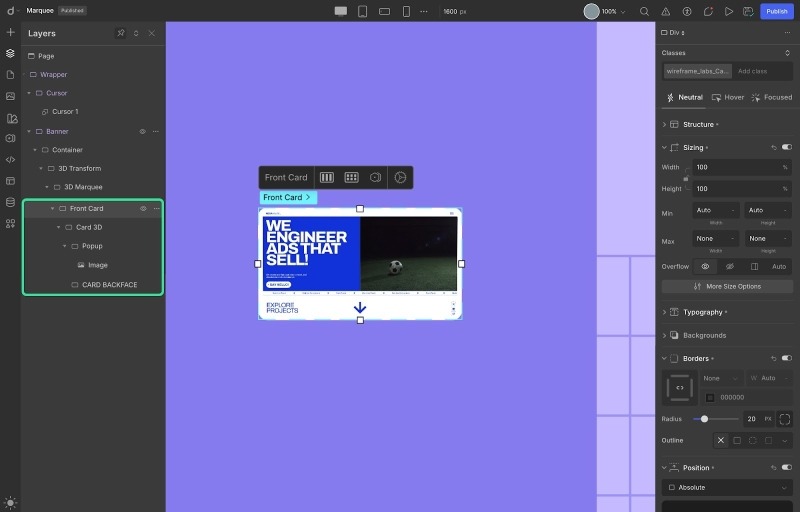Pin the Layers panel
The width and height of the screenshot is (800, 512).
point(121,33)
